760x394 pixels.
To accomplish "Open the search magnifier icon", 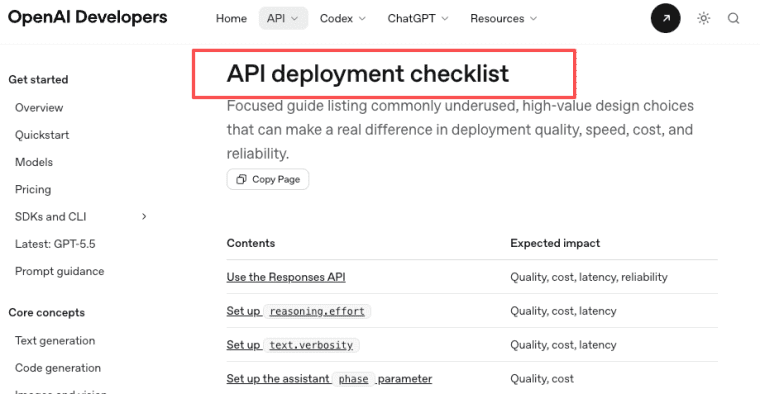I will coord(733,18).
